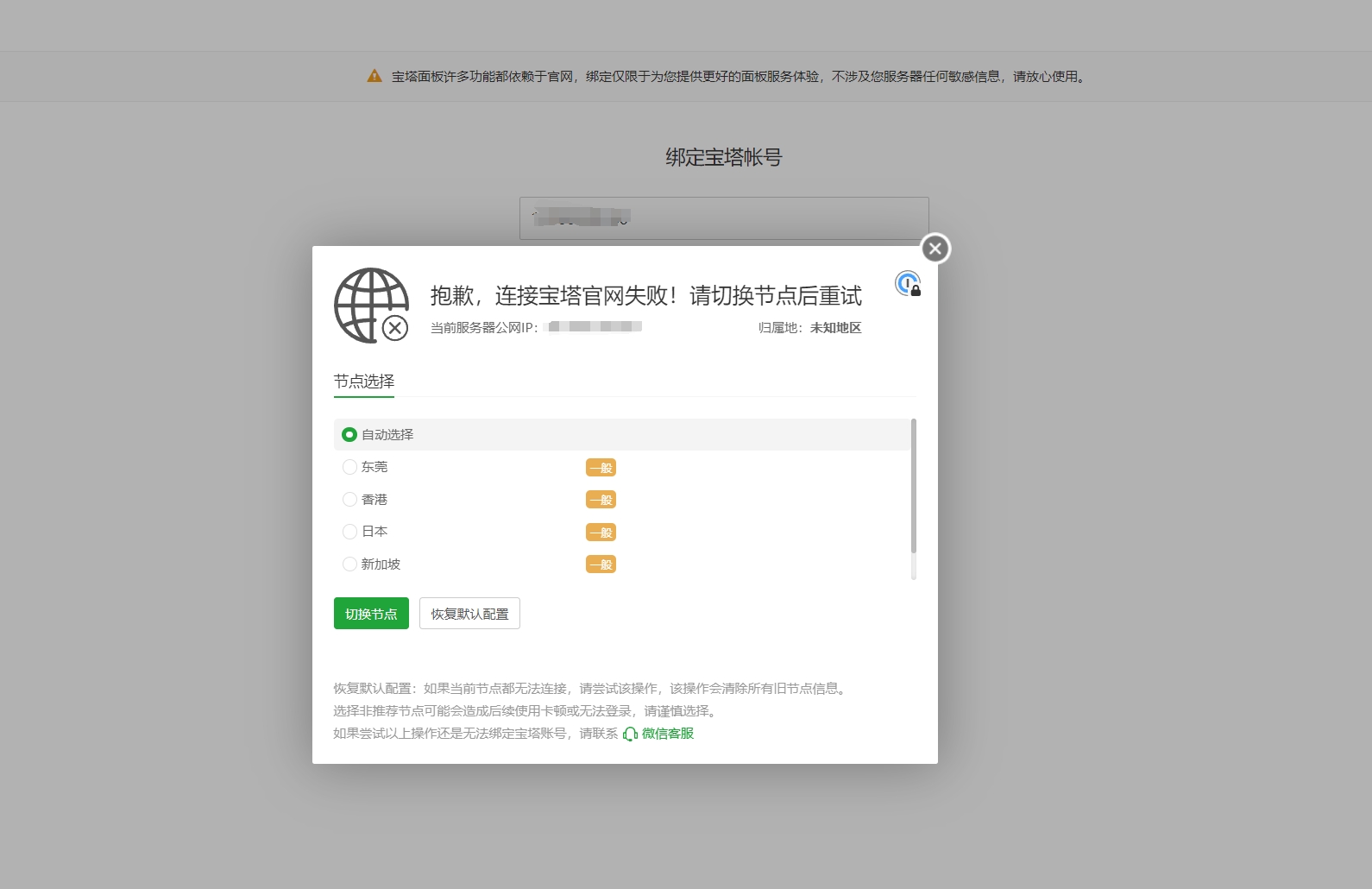Click the green 切换节点 button
The width and height of the screenshot is (1372, 889).
(371, 614)
